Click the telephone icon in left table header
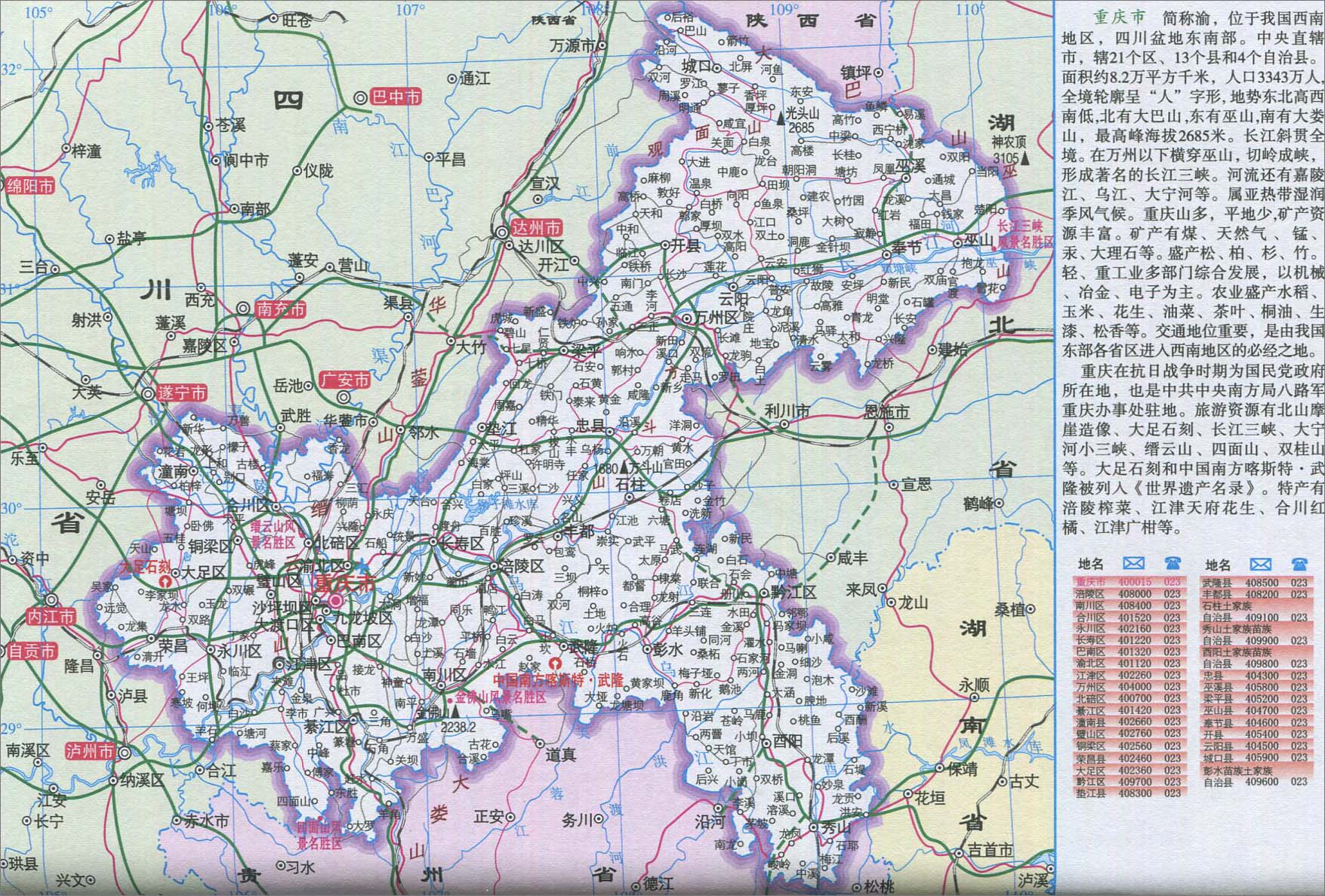This screenshot has height=896, width=1325. pyautogui.click(x=1172, y=563)
